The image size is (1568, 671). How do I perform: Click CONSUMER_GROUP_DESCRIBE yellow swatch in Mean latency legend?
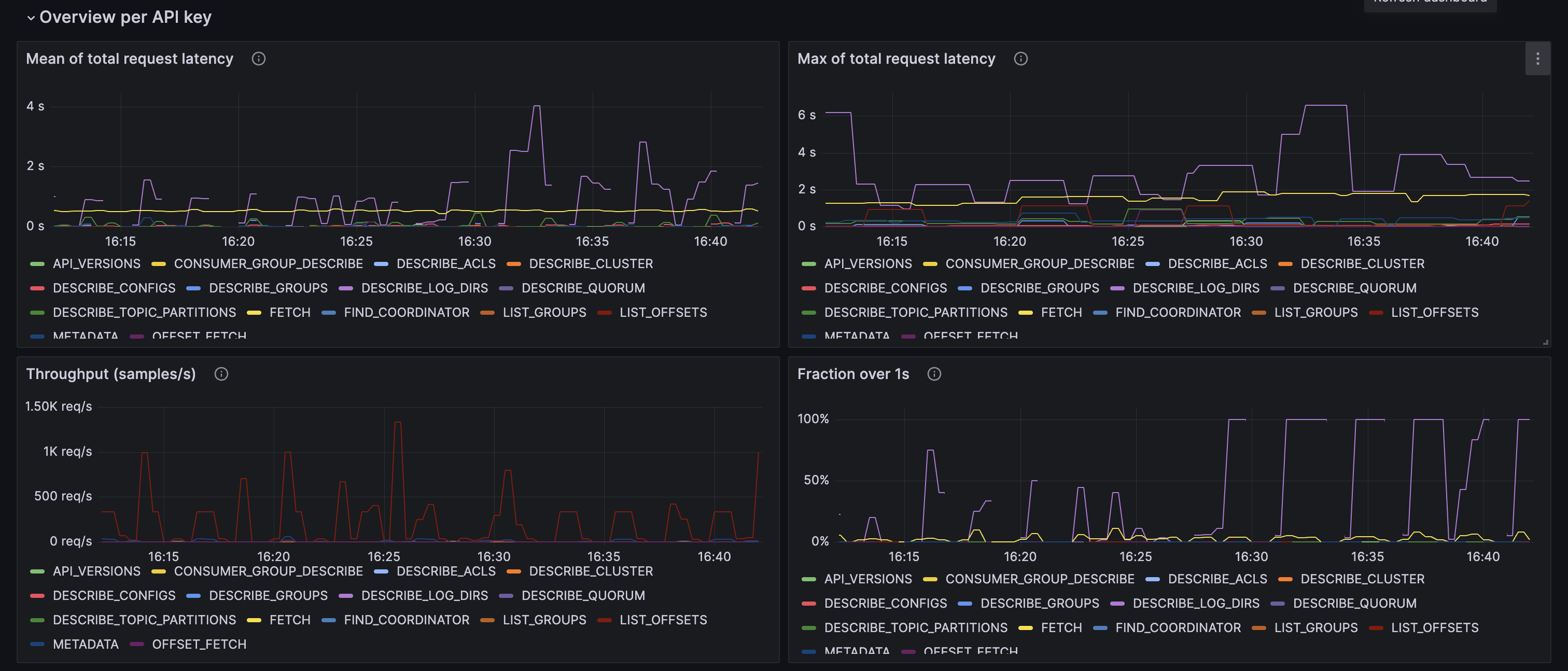159,264
